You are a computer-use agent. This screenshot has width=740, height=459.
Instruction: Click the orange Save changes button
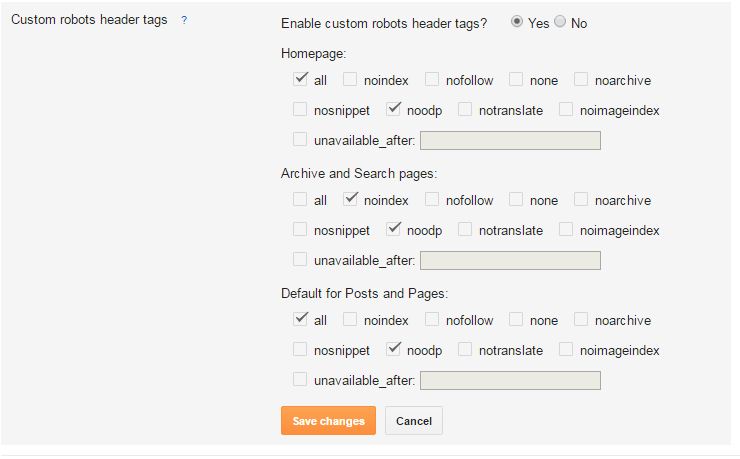pos(328,420)
